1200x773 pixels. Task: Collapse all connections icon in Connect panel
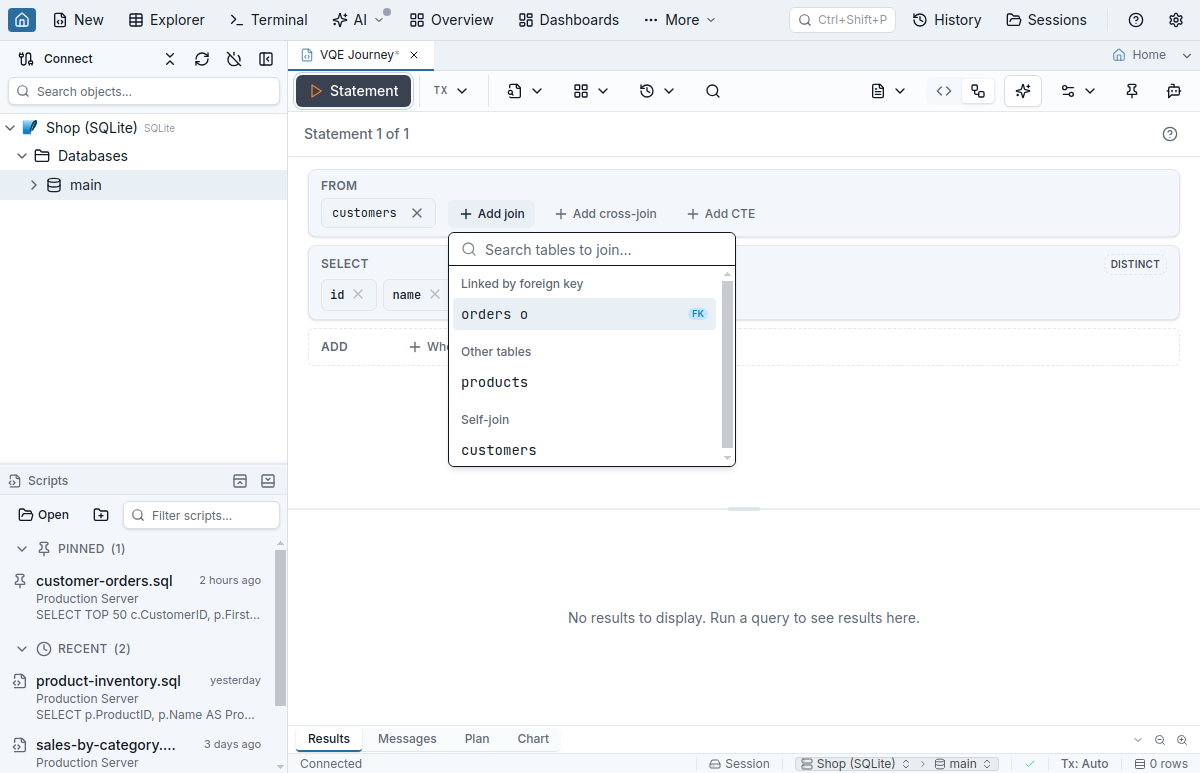(x=170, y=59)
